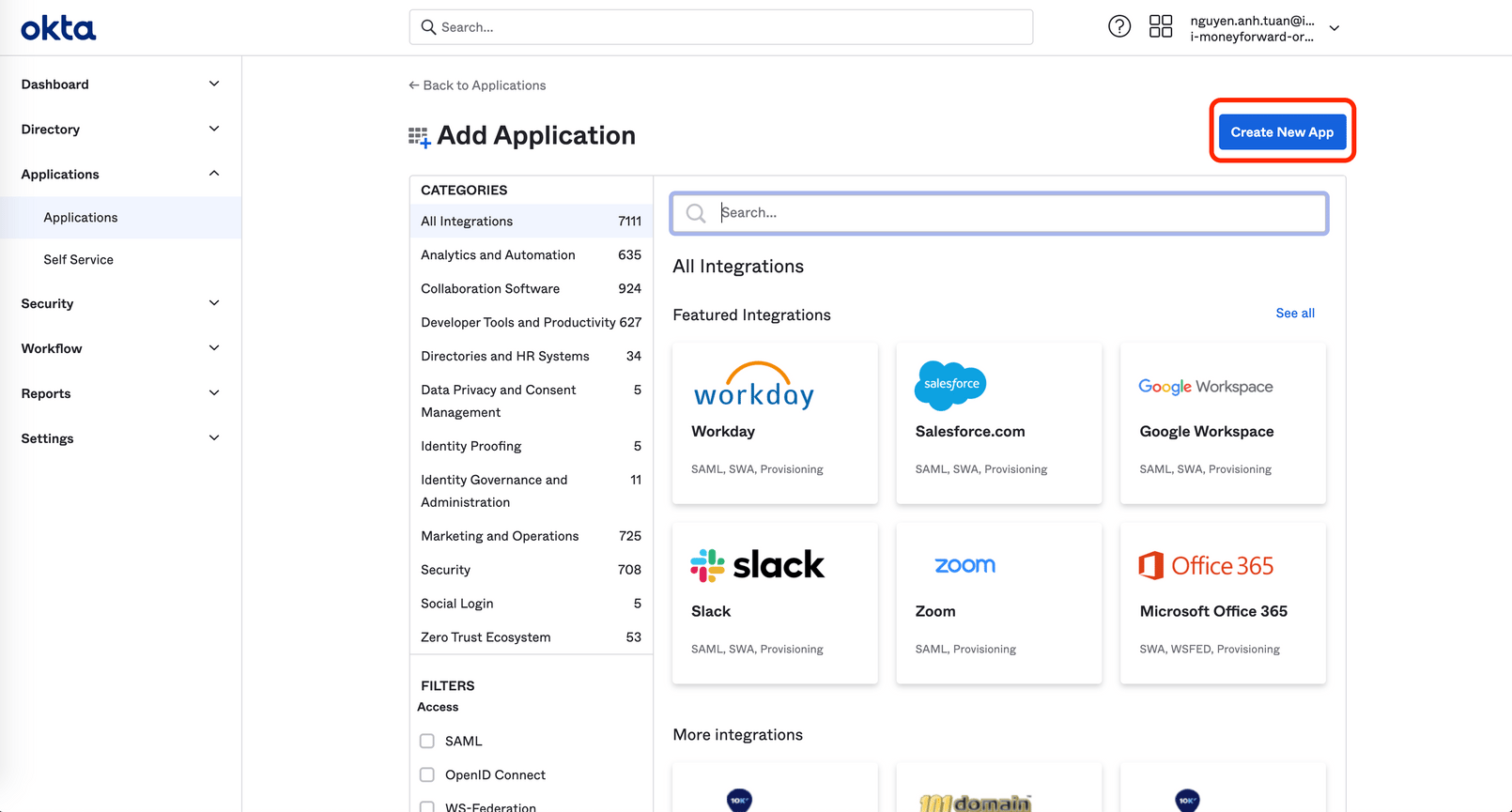Click the Workday logo
This screenshot has width=1512, height=812.
pos(754,385)
